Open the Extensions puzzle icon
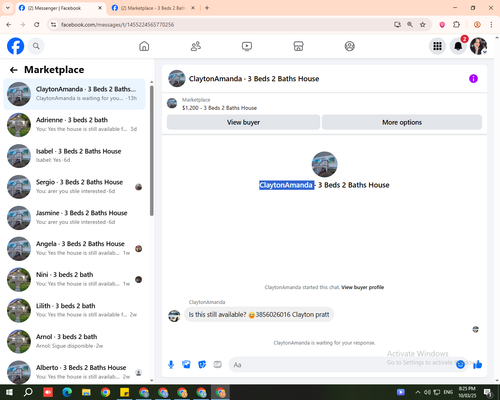 click(456, 25)
